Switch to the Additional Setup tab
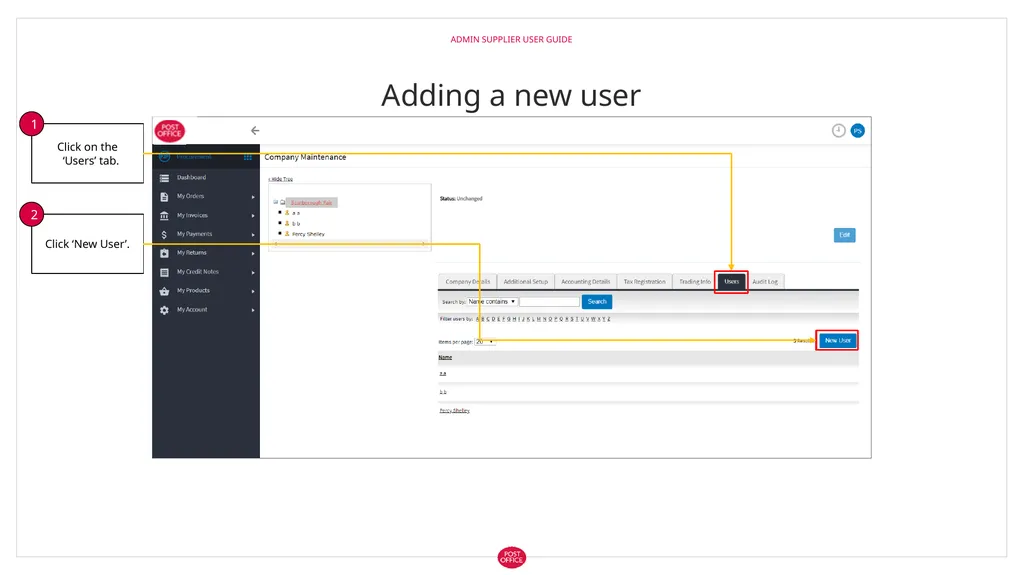 [x=526, y=282]
